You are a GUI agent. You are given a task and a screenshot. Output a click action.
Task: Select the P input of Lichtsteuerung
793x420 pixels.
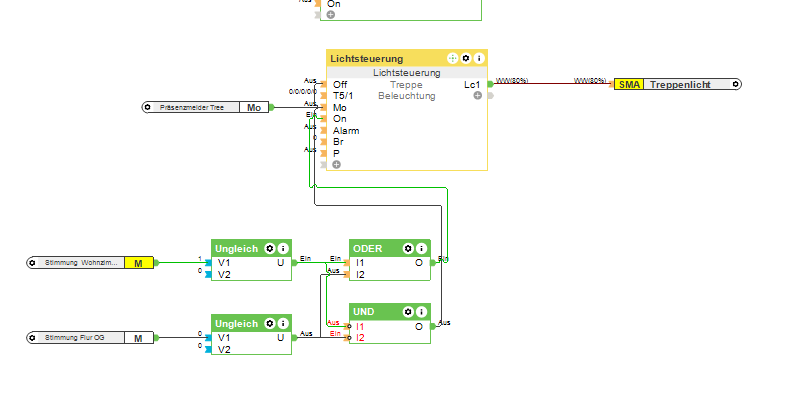pos(336,153)
